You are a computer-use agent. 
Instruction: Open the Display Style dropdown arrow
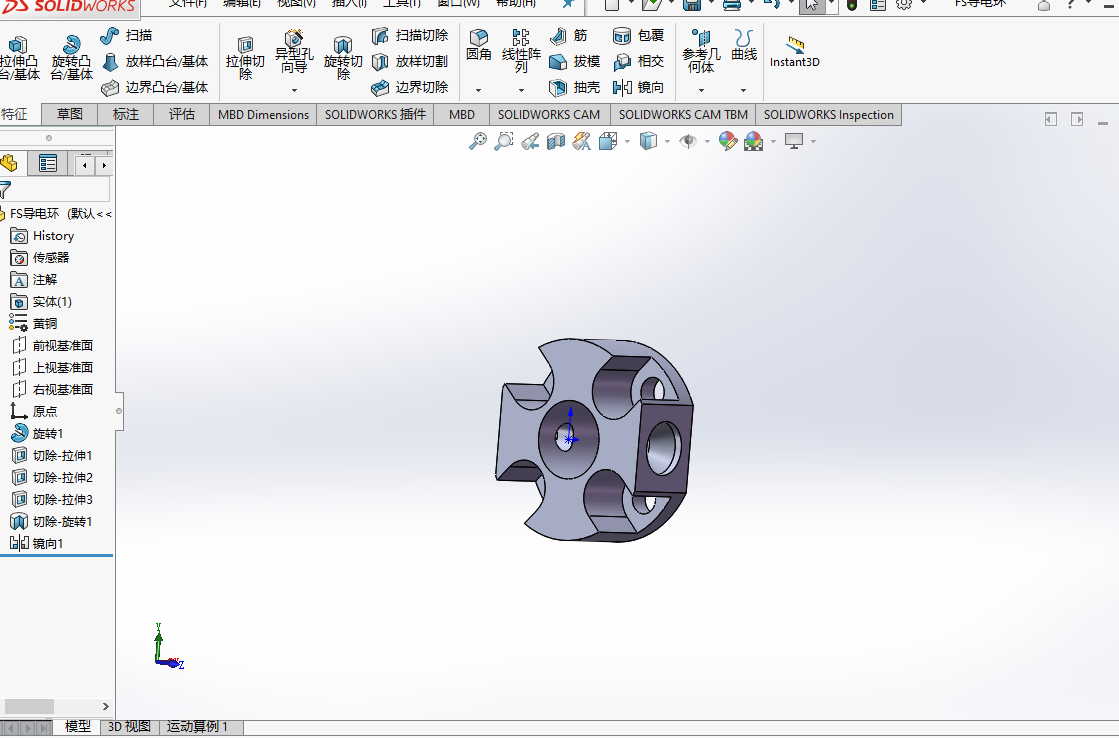[x=667, y=141]
